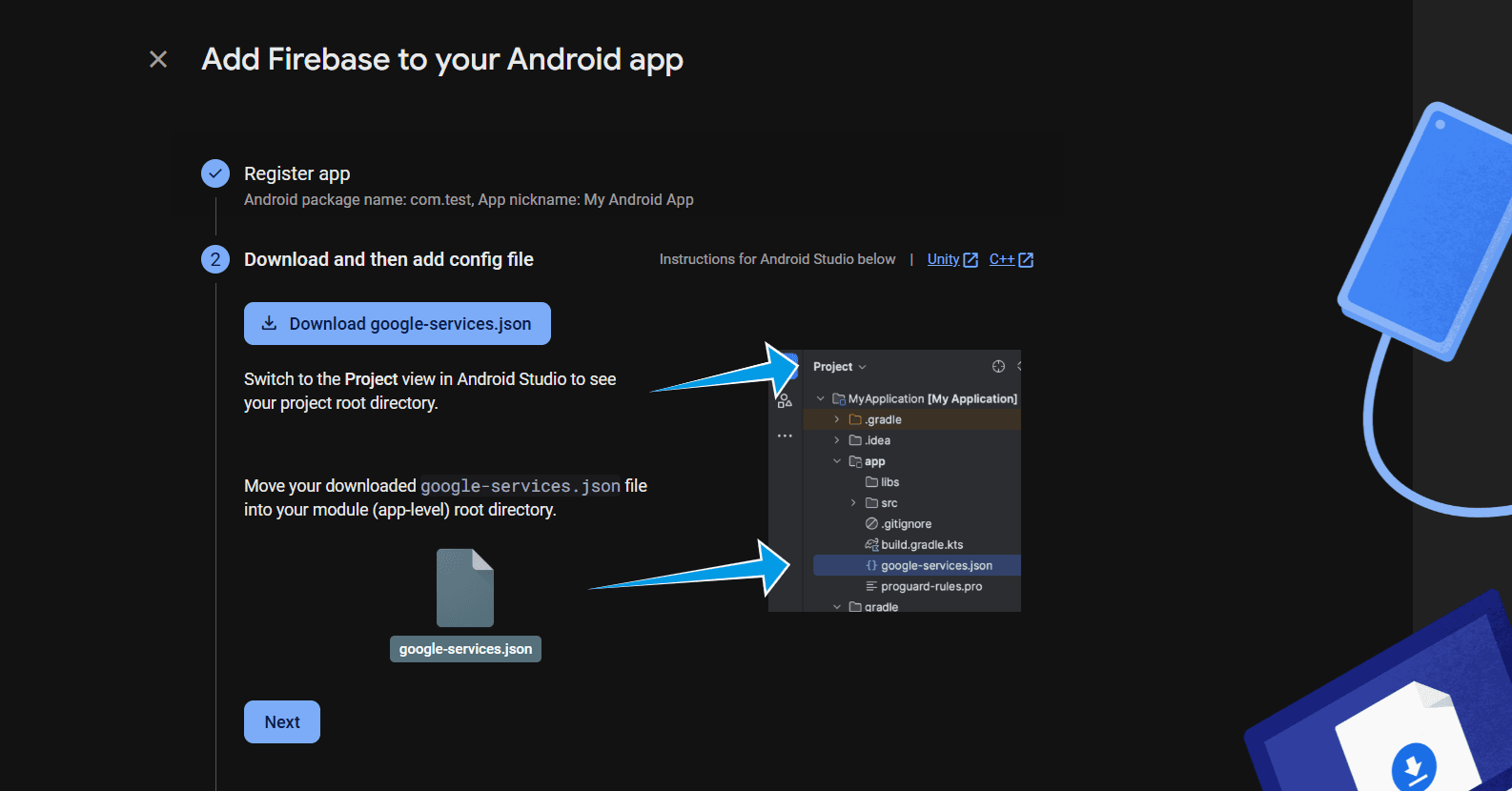Click the 'Switch to the Project view' instruction text

(430, 391)
